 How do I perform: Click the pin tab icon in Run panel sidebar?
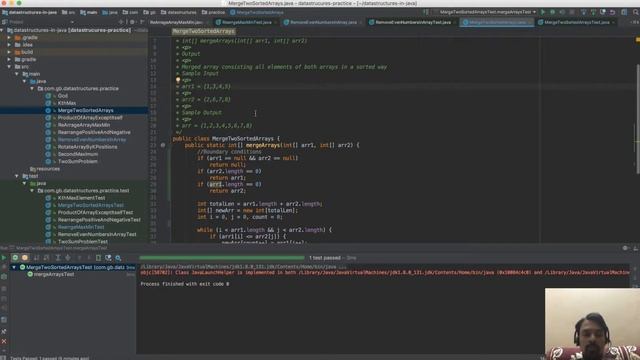tap(4, 331)
